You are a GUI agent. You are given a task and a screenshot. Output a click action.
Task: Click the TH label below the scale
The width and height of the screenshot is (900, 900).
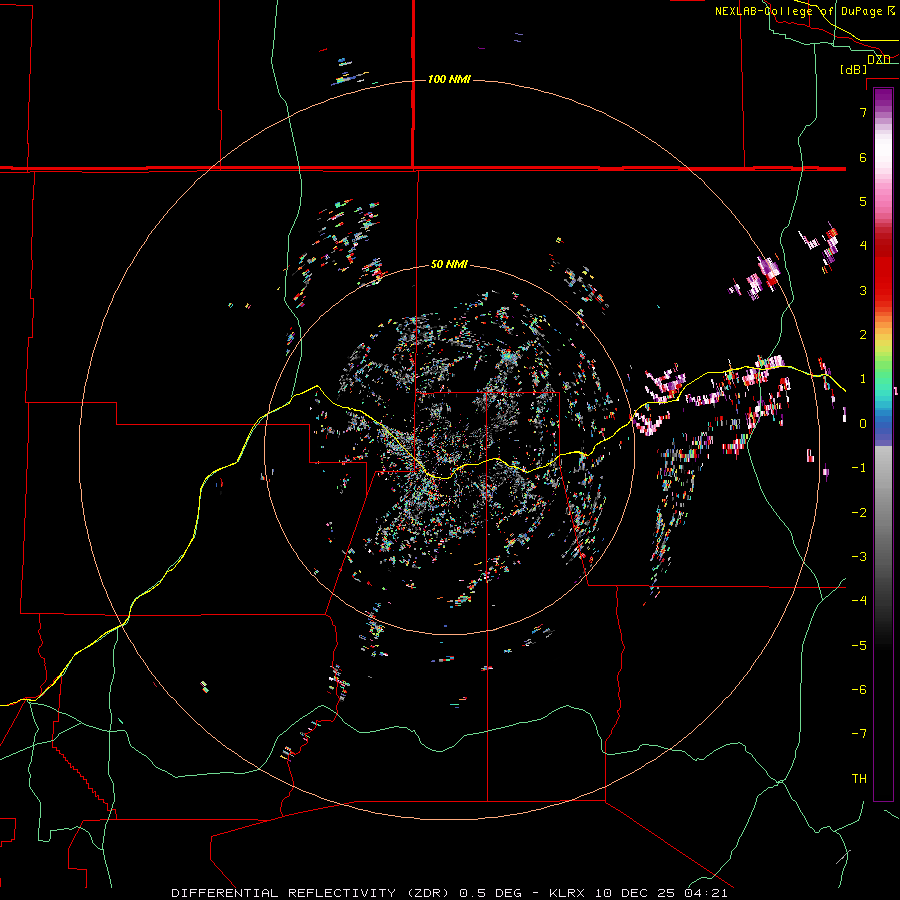(859, 779)
